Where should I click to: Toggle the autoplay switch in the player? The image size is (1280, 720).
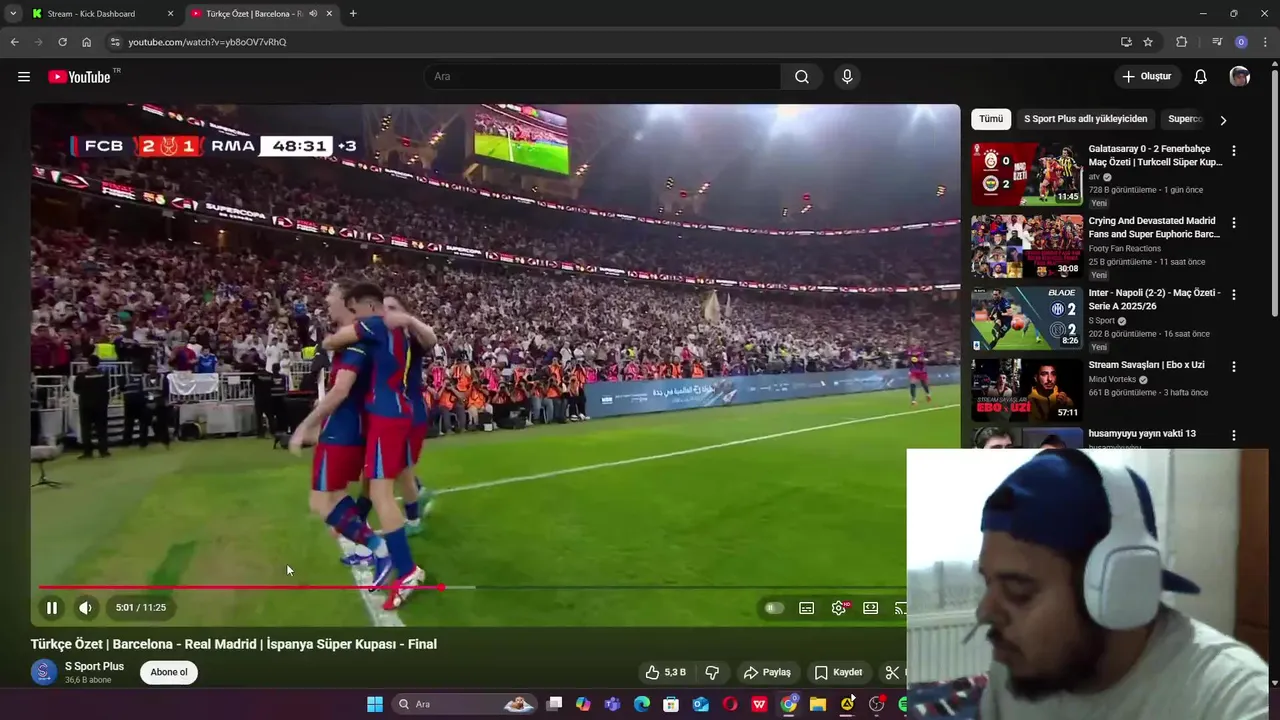pos(774,608)
